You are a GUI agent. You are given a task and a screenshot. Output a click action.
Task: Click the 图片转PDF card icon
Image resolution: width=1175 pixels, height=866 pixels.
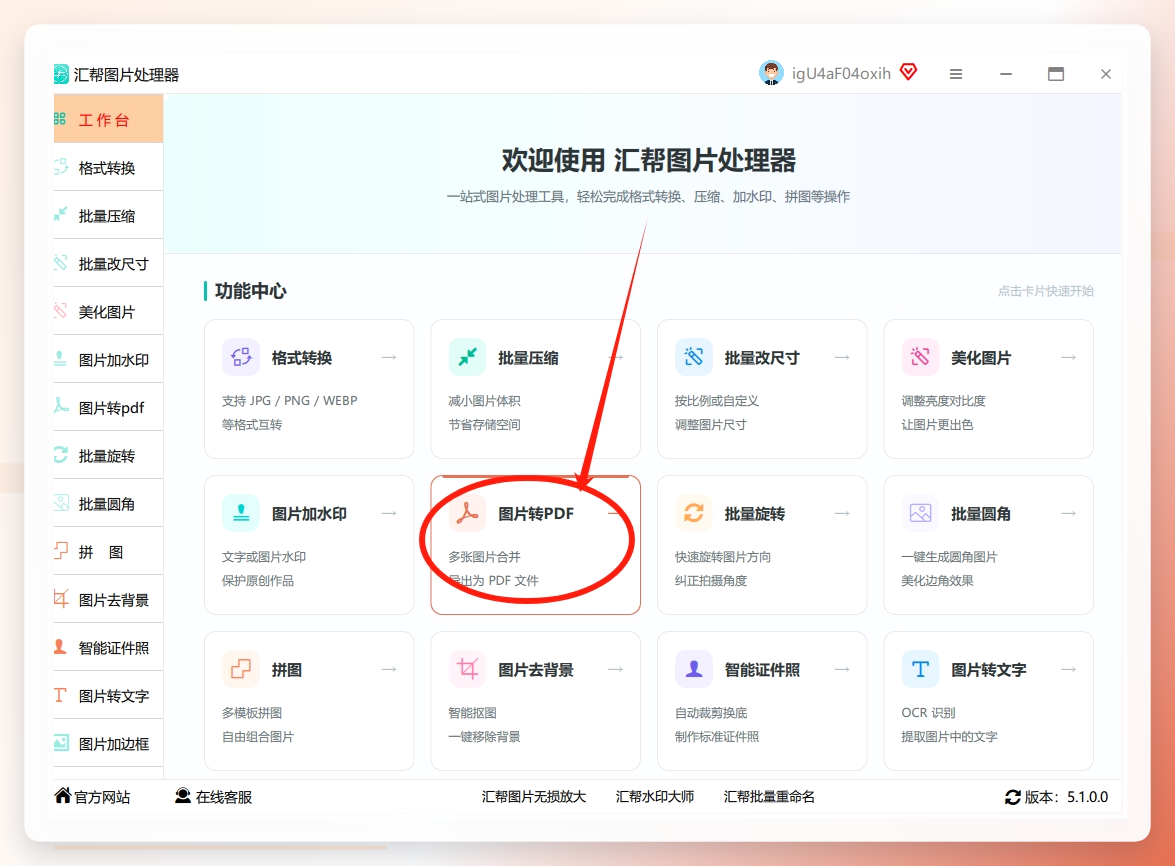(468, 513)
